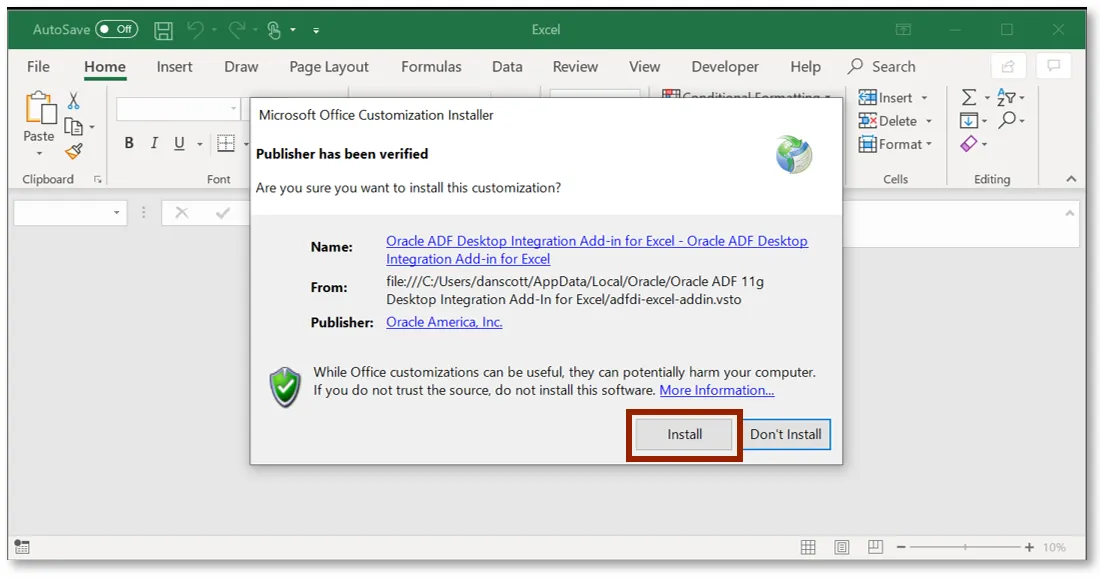Toggle Bold formatting
Screen dimensions: 1100x586
129,143
